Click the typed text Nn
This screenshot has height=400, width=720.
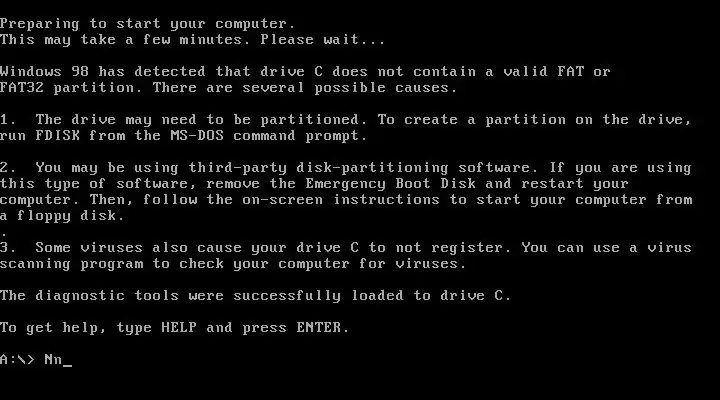(53, 359)
